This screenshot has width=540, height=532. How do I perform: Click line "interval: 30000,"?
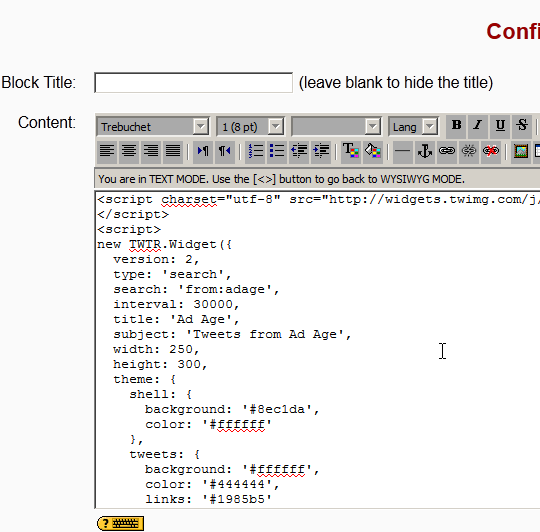176,304
